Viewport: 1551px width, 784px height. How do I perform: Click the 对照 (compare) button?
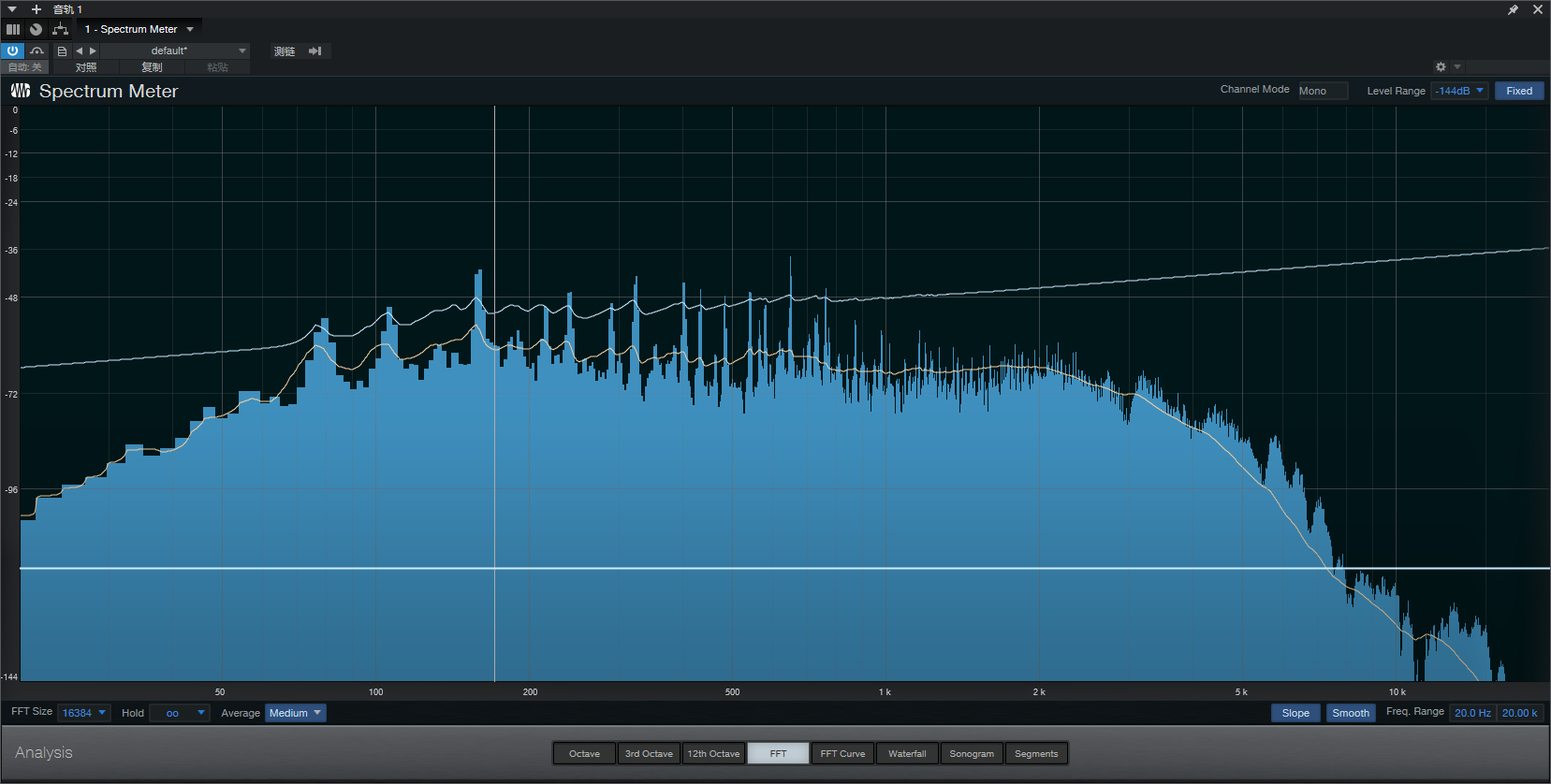coord(86,67)
